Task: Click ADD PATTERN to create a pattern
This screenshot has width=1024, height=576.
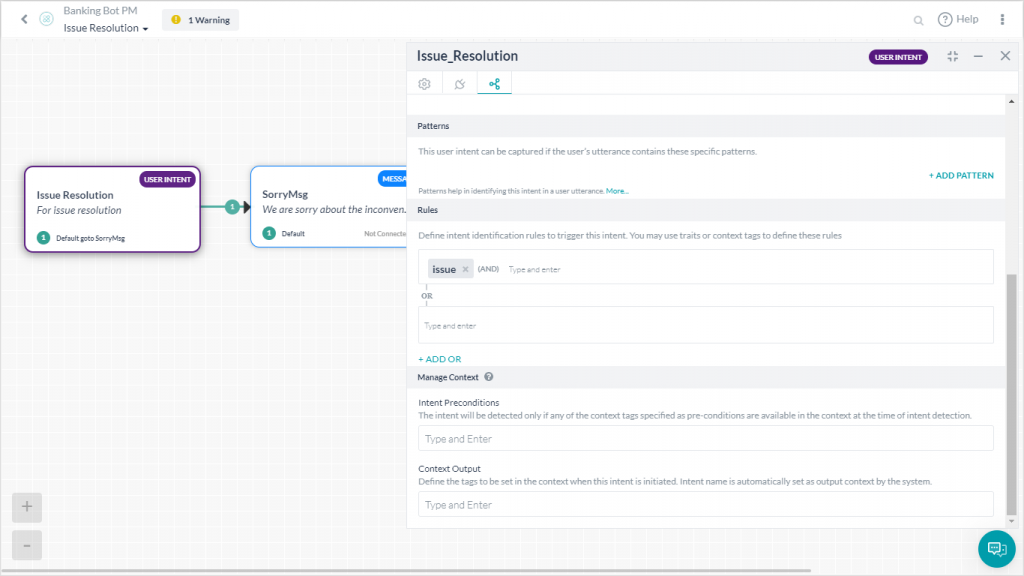Action: click(960, 174)
